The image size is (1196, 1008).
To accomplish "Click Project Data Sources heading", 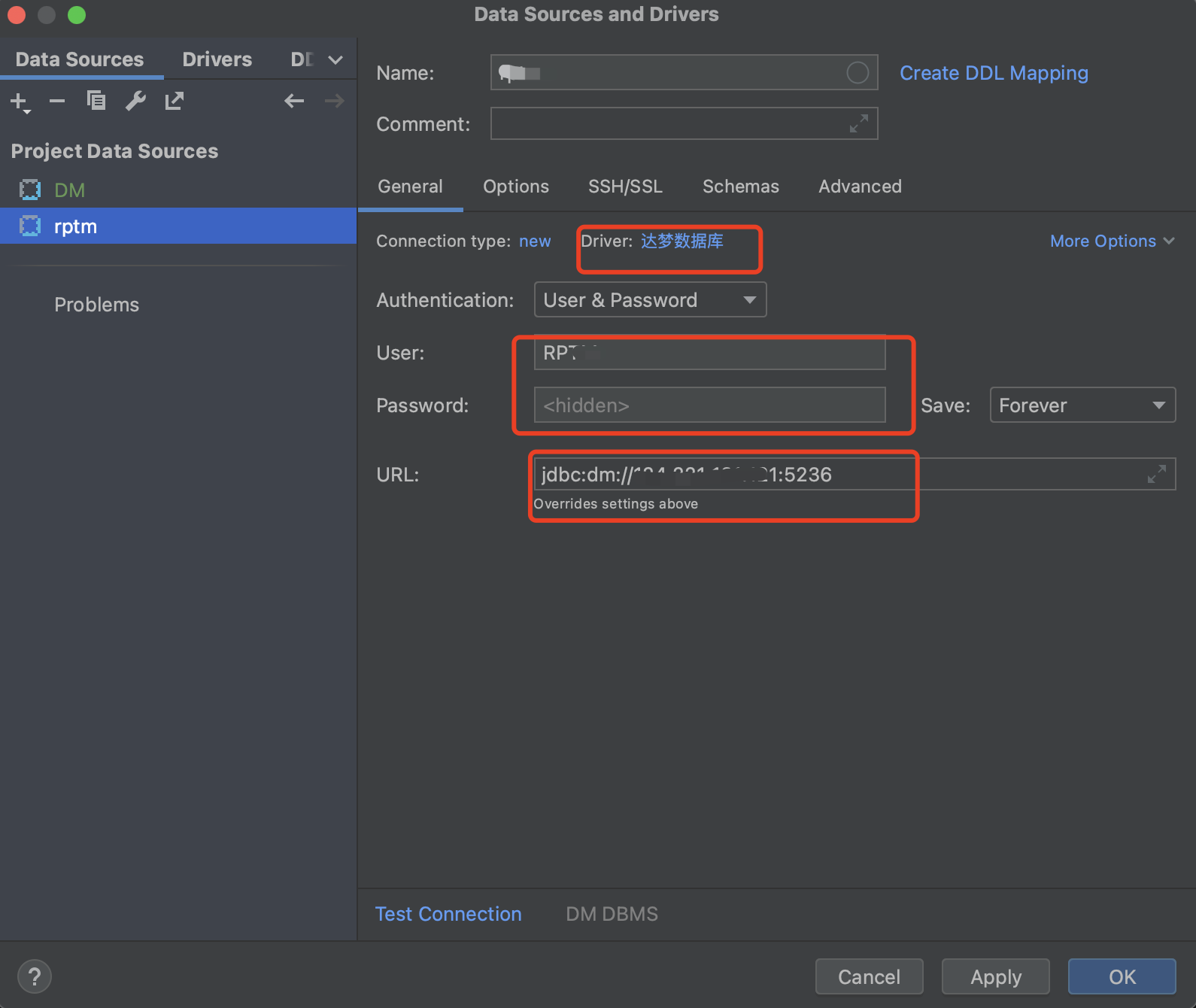I will [x=114, y=151].
